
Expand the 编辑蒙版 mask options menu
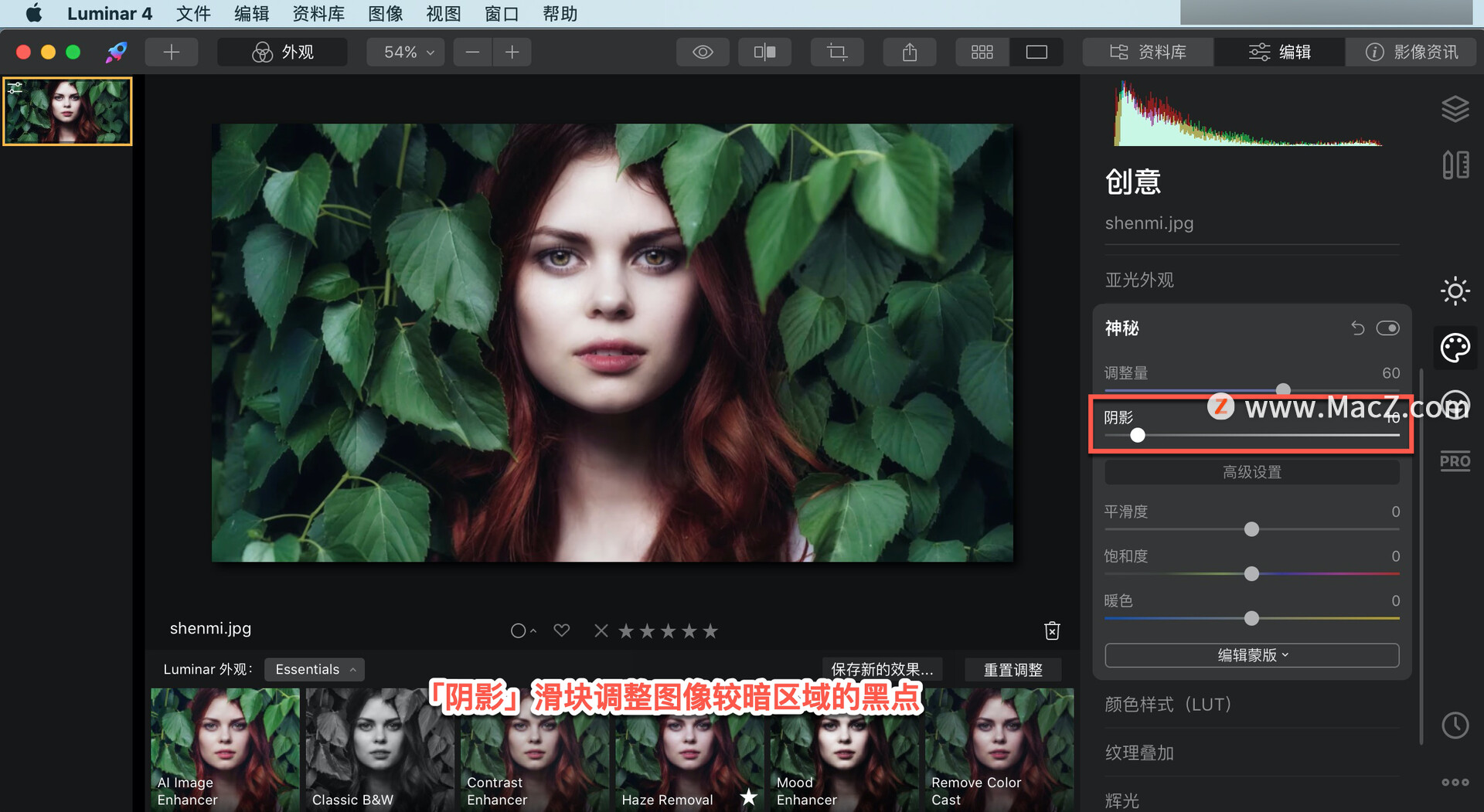tap(1251, 654)
